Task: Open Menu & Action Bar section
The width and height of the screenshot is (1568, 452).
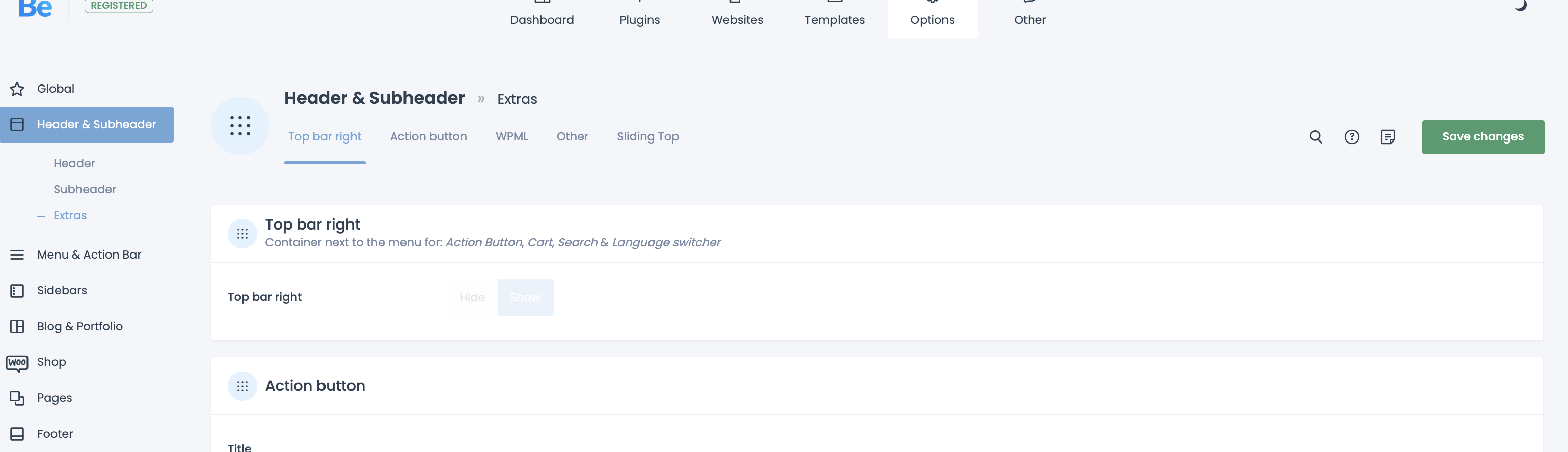Action: (x=89, y=255)
